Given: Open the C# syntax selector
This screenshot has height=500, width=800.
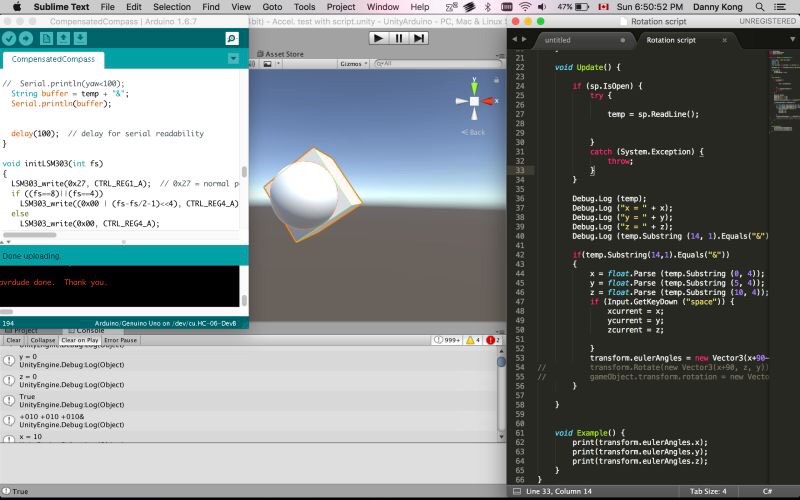Looking at the screenshot, I should pos(767,491).
